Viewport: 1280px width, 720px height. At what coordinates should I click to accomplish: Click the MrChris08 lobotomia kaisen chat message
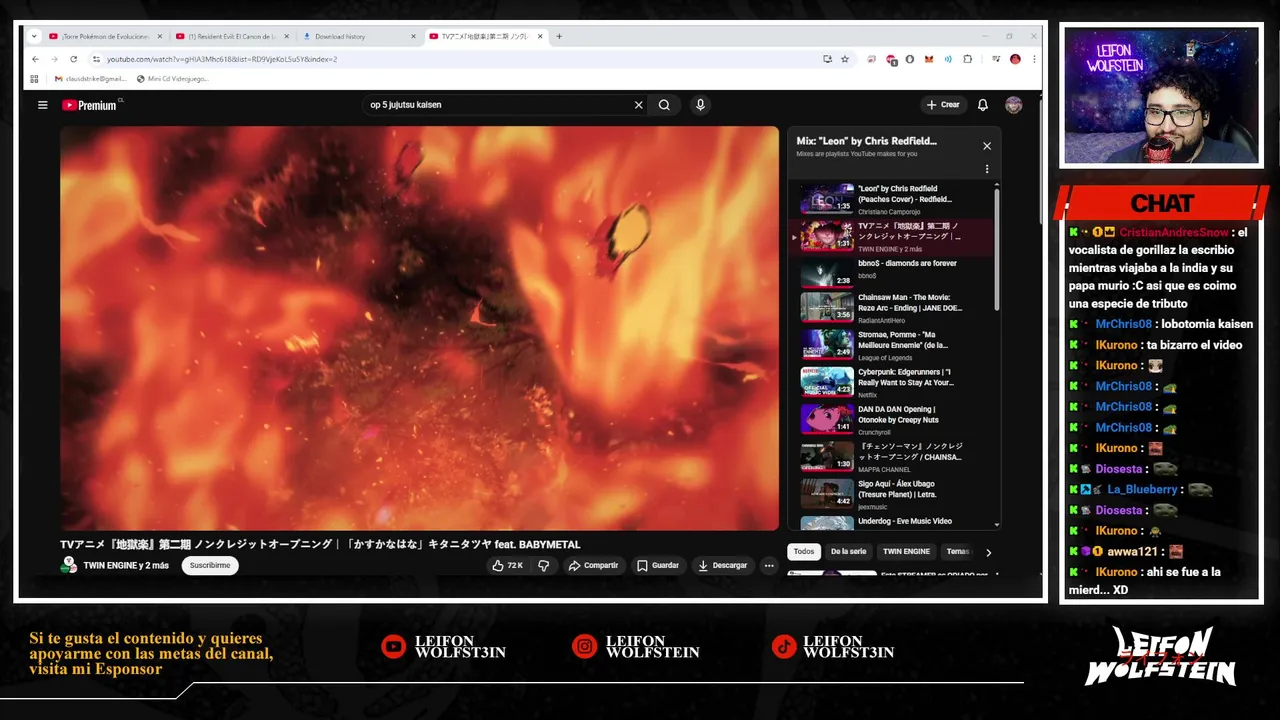click(x=1162, y=324)
